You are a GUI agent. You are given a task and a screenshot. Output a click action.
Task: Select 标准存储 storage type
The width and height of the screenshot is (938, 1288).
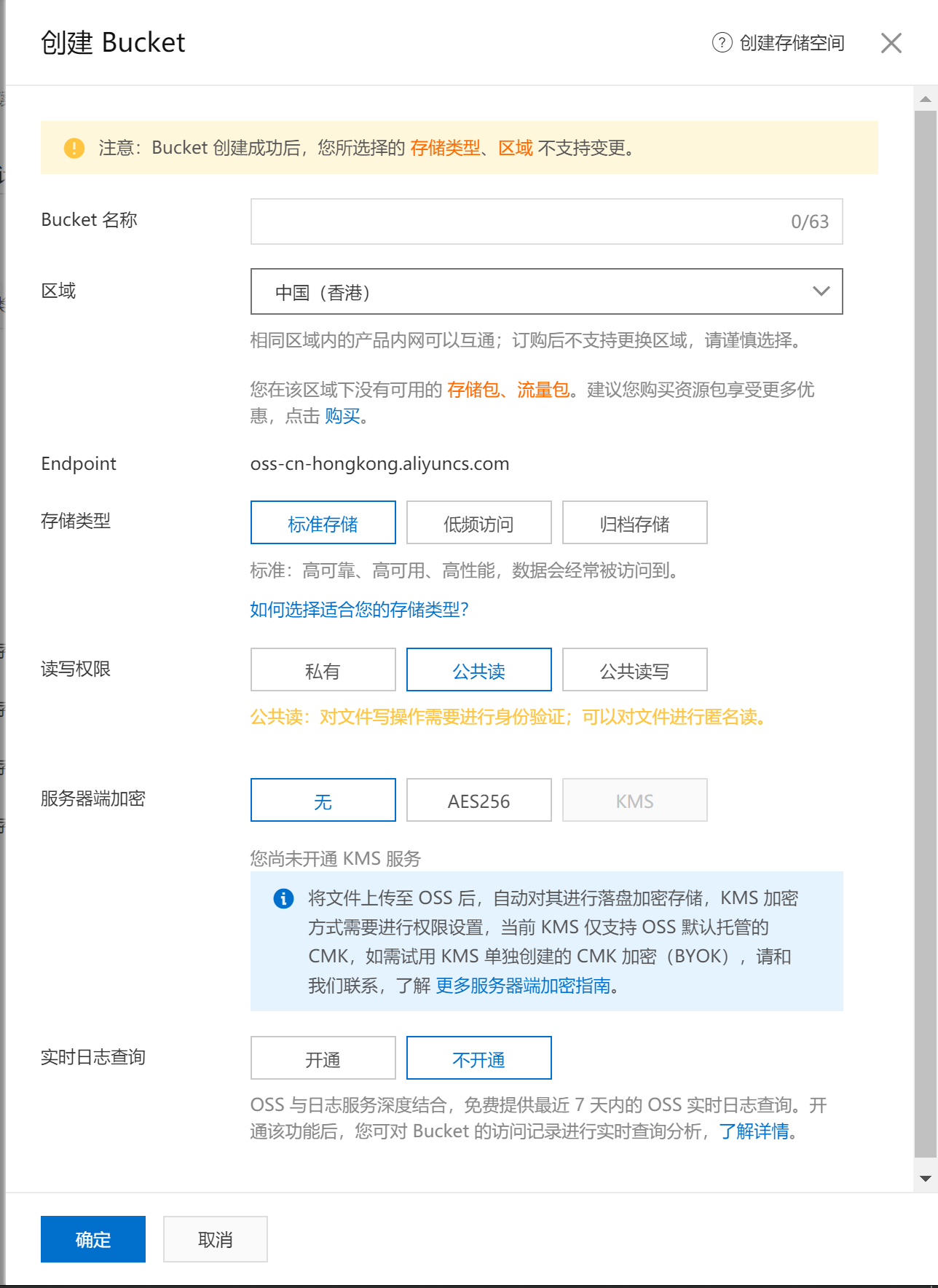323,523
